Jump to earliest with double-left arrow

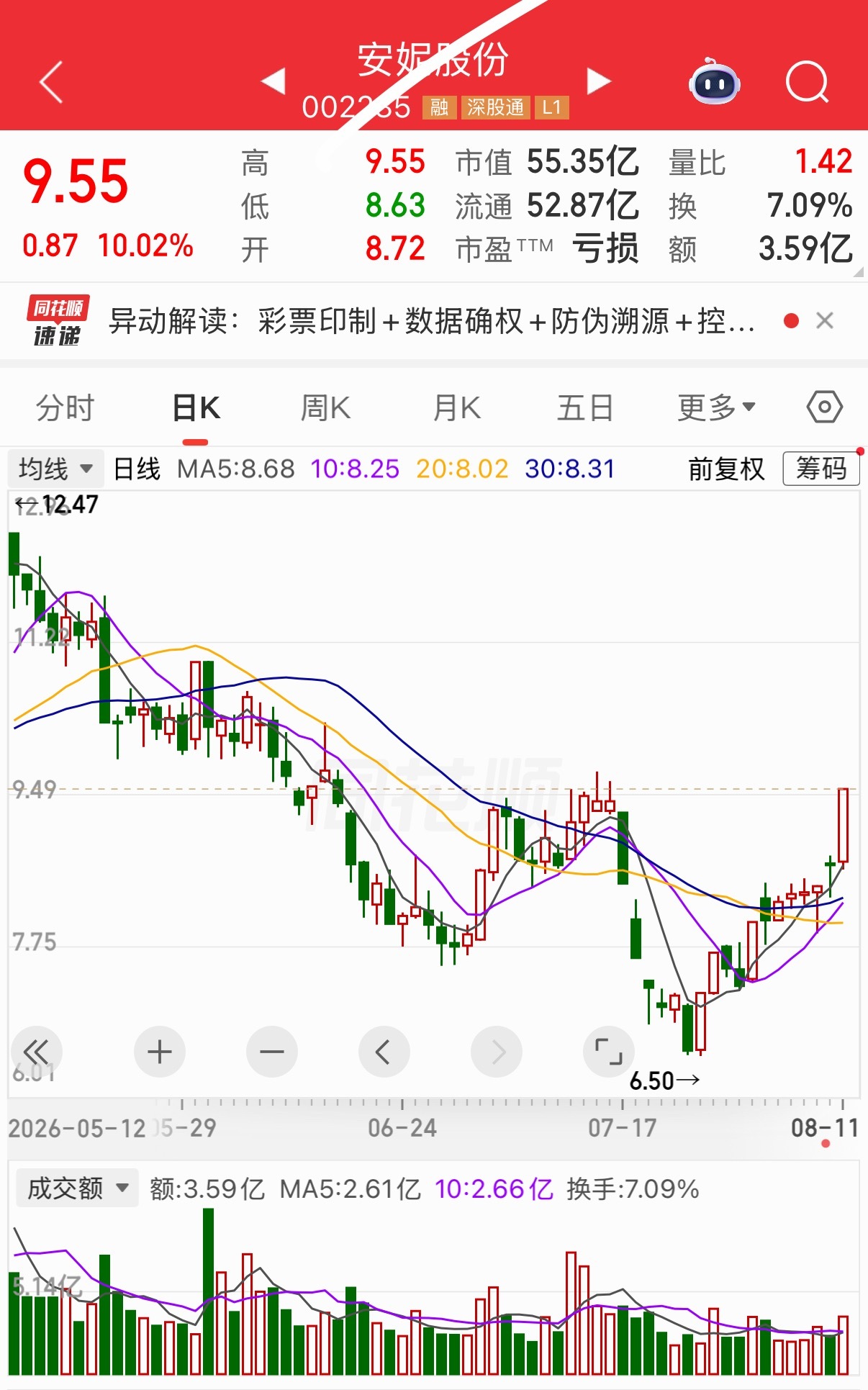pos(36,1052)
